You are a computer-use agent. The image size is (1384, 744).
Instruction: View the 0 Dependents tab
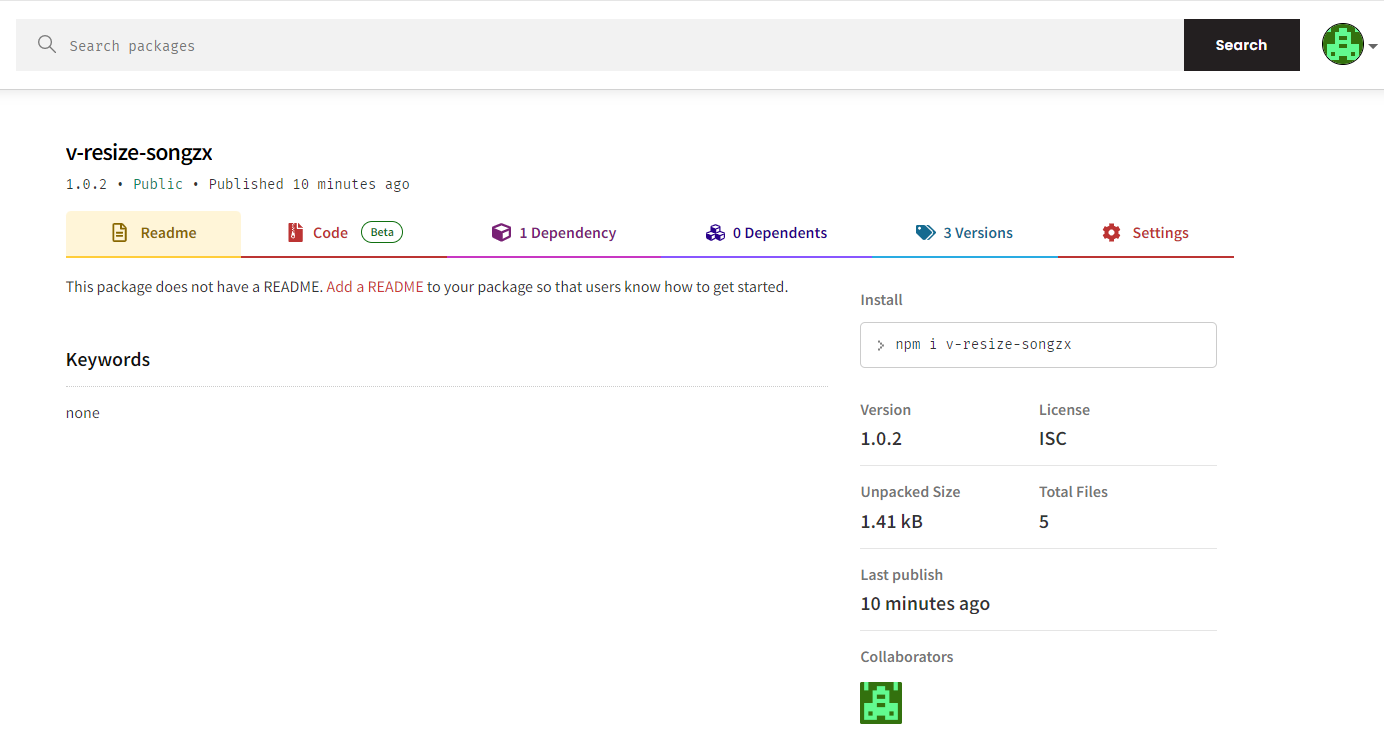coord(766,233)
